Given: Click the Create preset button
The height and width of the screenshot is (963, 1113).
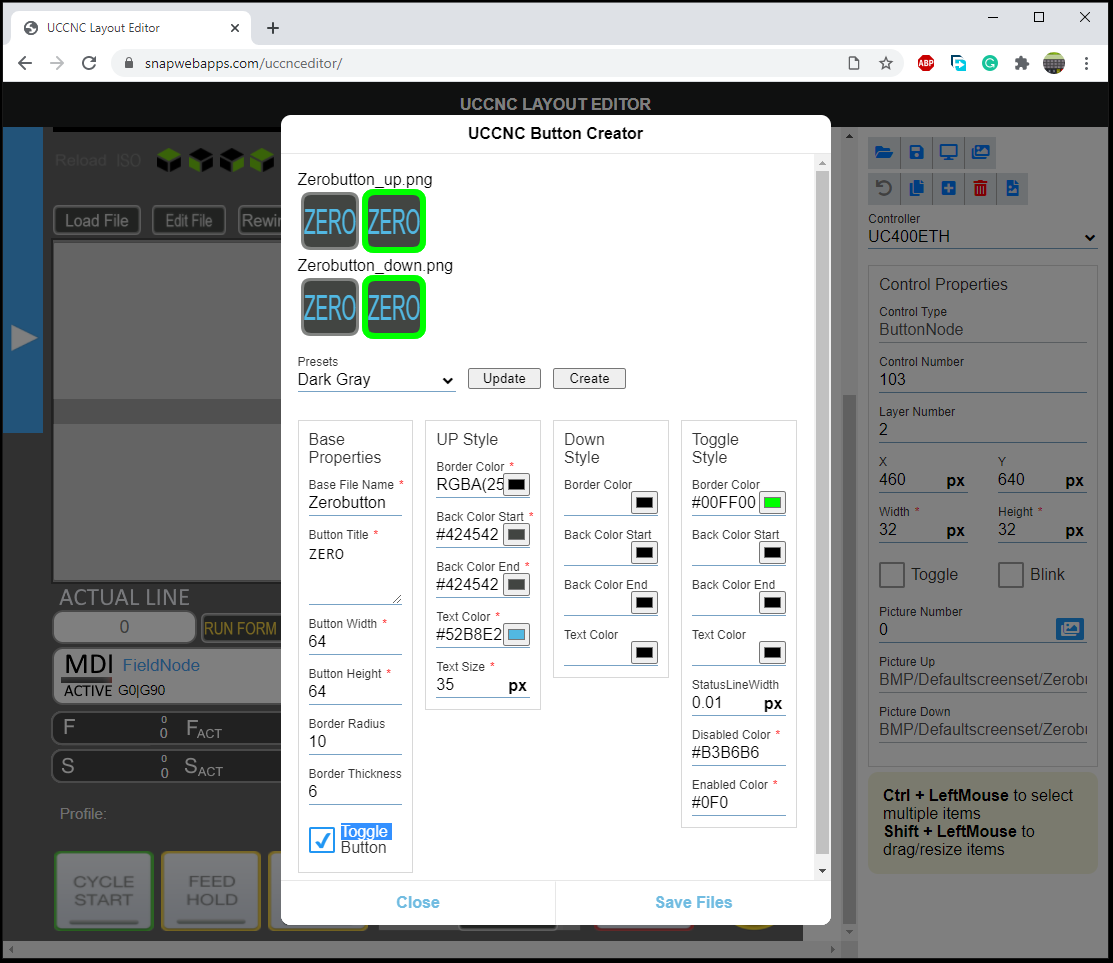Looking at the screenshot, I should 589,378.
